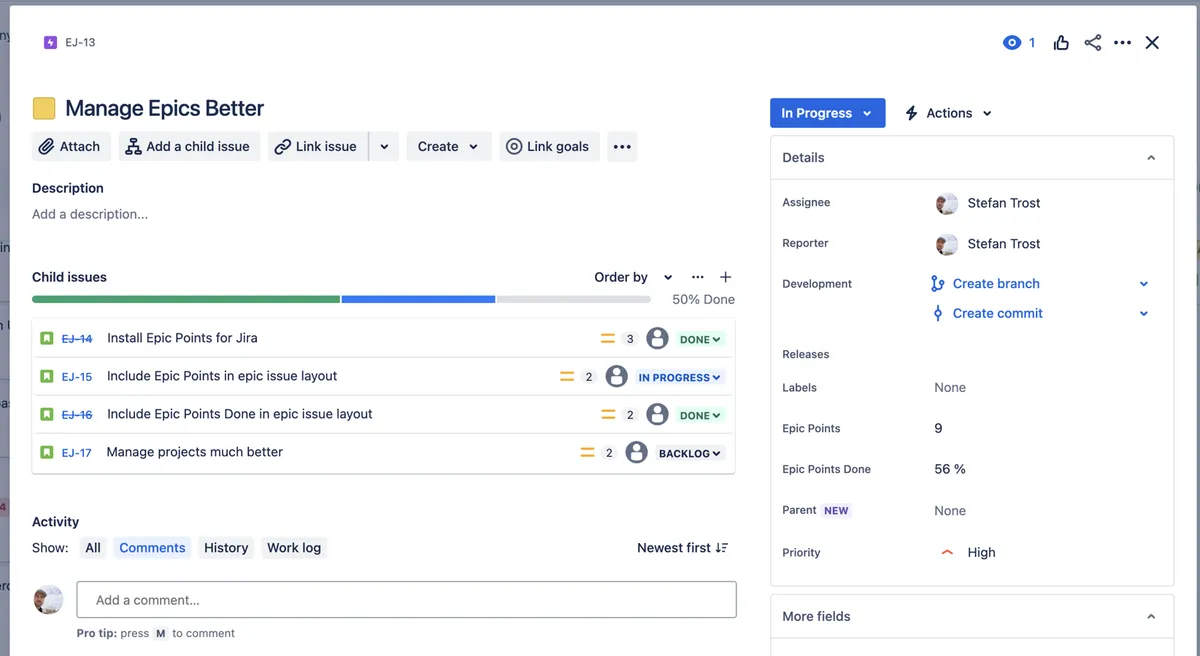Viewport: 1200px width, 656px height.
Task: Open the child issues ellipsis menu
Action: point(698,277)
